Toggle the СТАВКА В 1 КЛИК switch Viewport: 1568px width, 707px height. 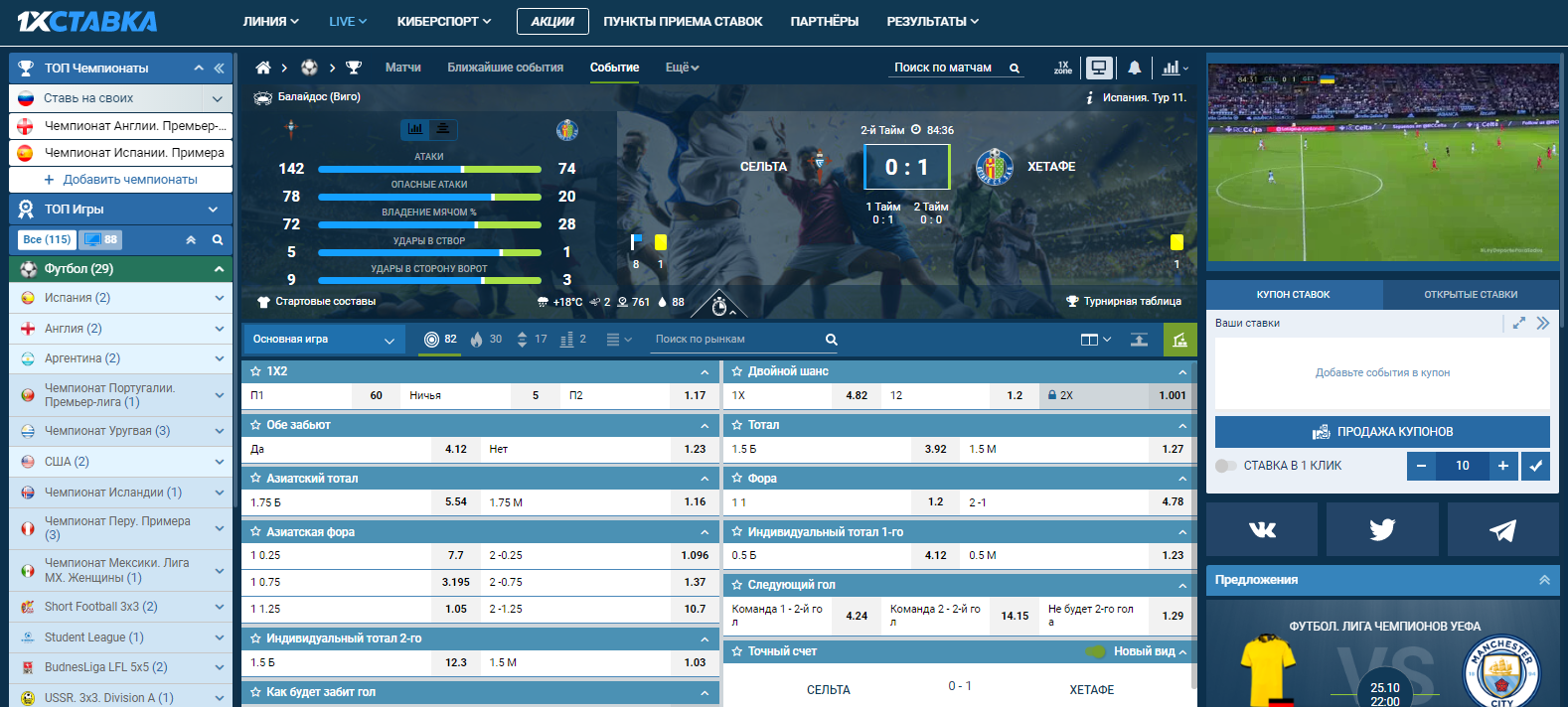coord(1226,466)
